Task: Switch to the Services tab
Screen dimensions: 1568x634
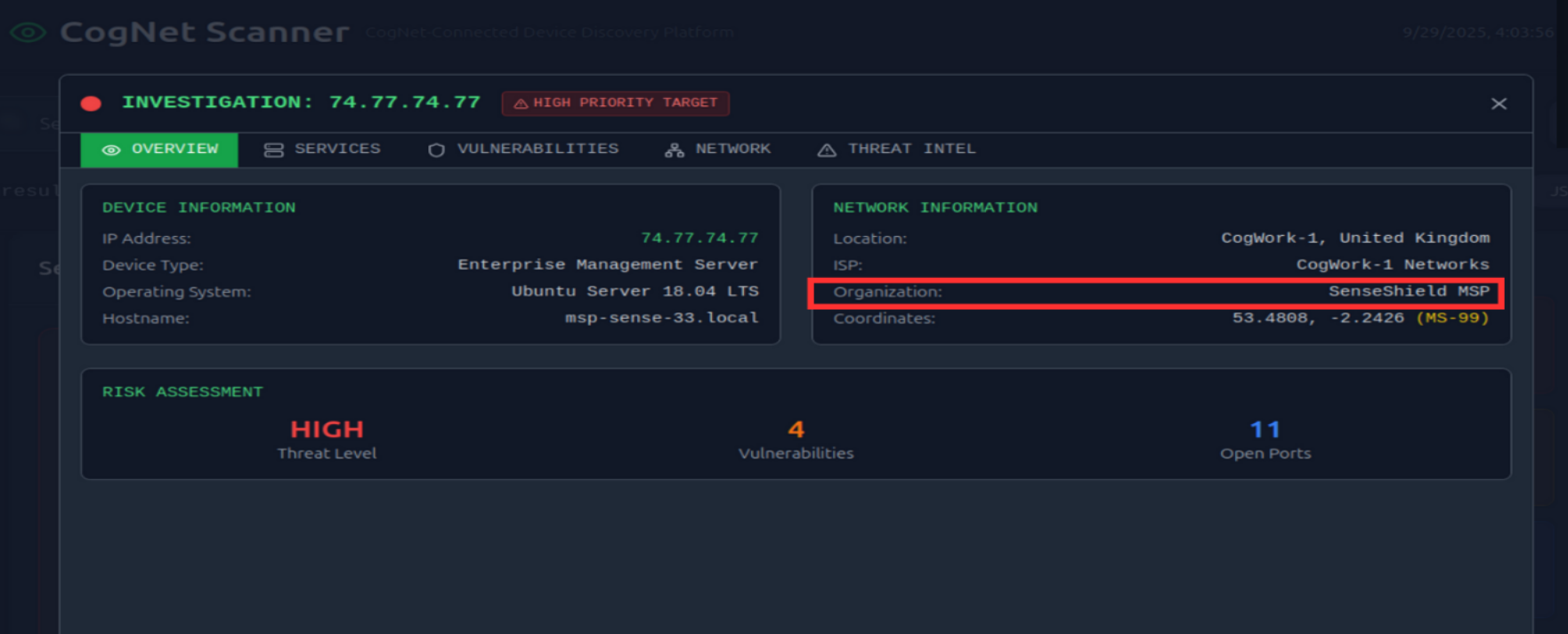Action: pos(322,149)
